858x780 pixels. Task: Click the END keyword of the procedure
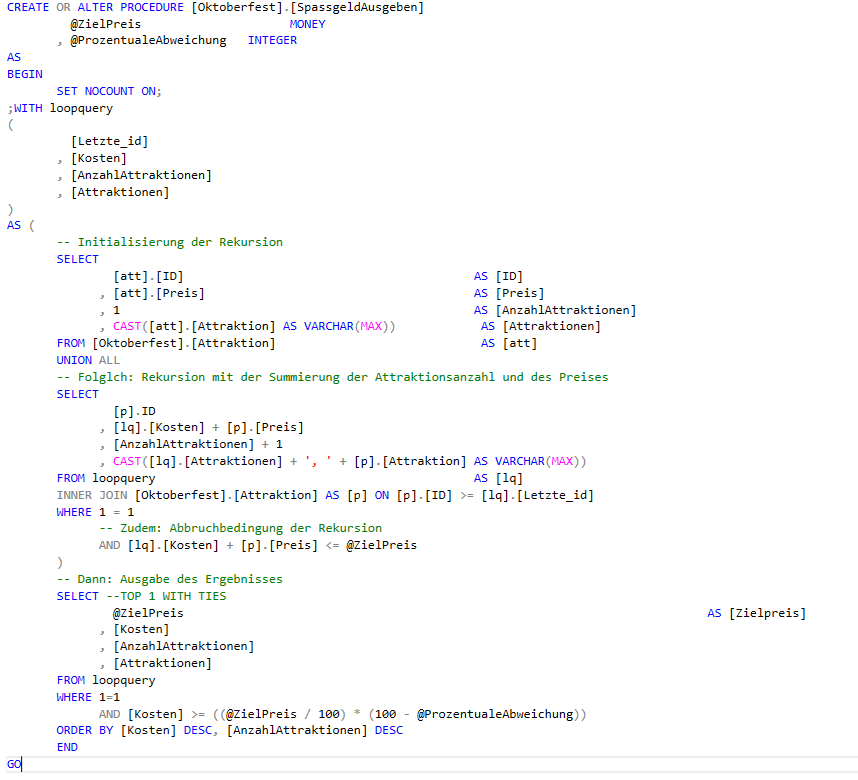point(66,746)
